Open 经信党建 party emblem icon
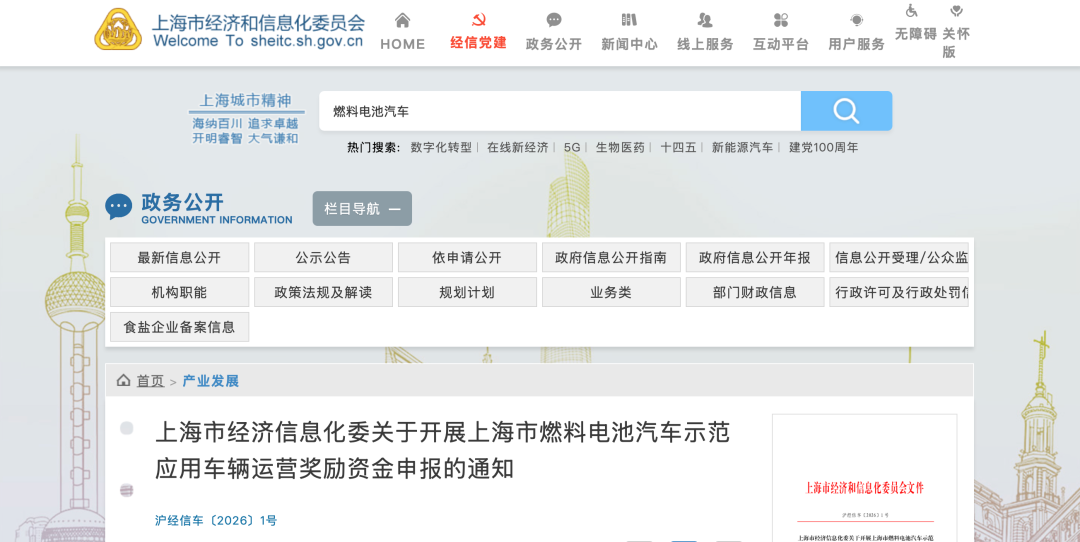 coord(478,20)
